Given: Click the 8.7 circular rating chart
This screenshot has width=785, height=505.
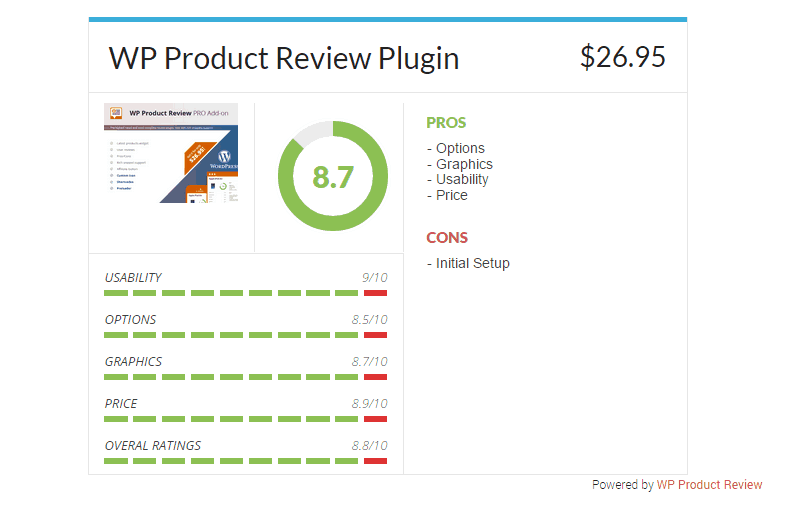Looking at the screenshot, I should [333, 176].
